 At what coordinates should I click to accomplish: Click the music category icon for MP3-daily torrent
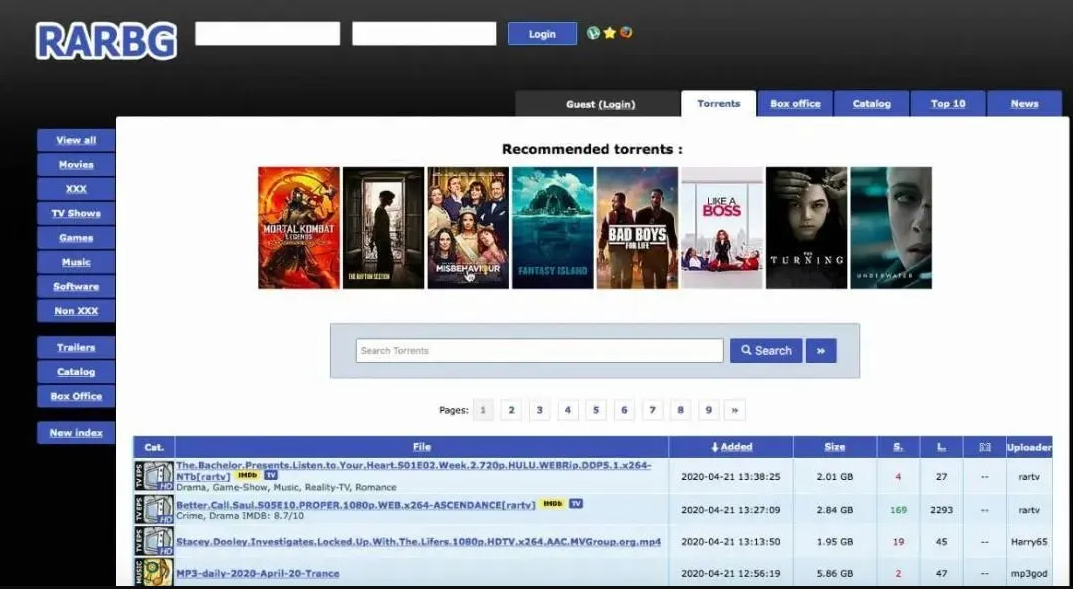click(x=154, y=573)
